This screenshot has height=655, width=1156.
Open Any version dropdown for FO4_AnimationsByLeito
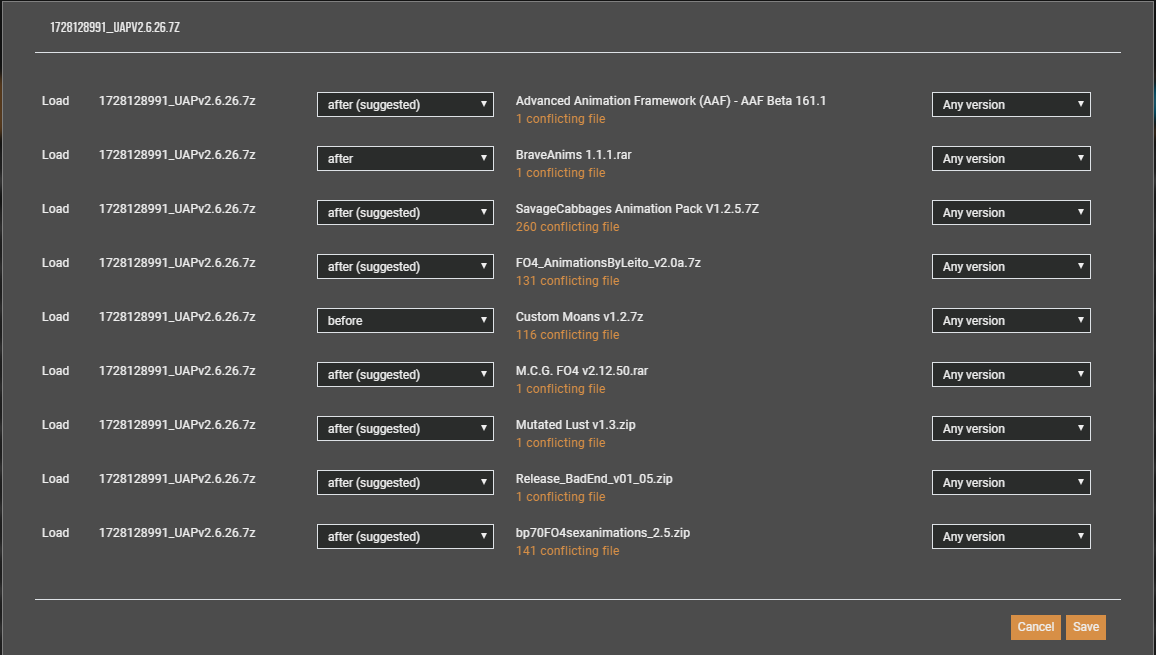point(1011,266)
